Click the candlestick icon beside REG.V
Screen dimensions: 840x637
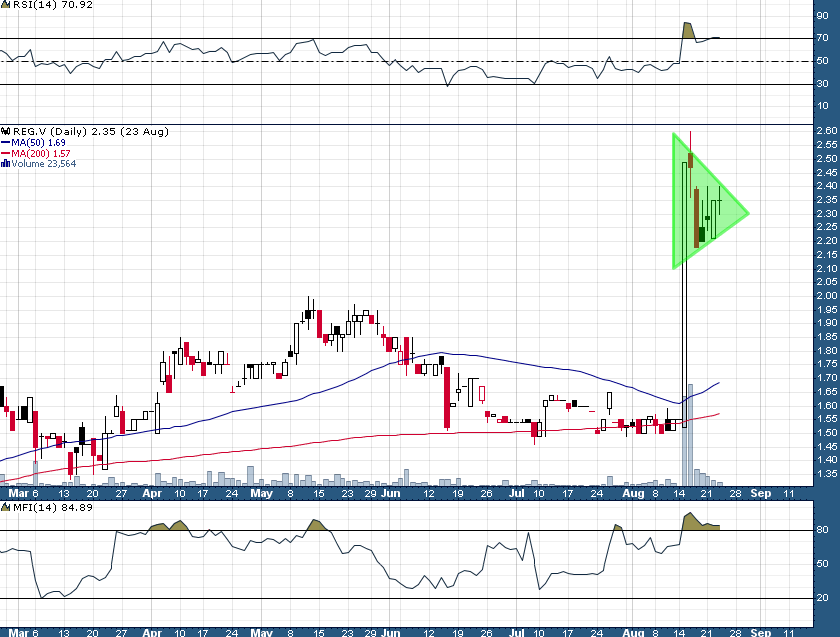(x=5, y=132)
